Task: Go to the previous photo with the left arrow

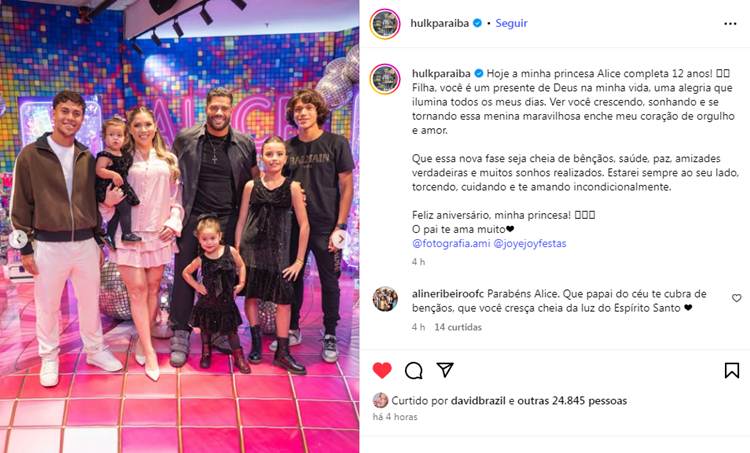Action: click(18, 239)
